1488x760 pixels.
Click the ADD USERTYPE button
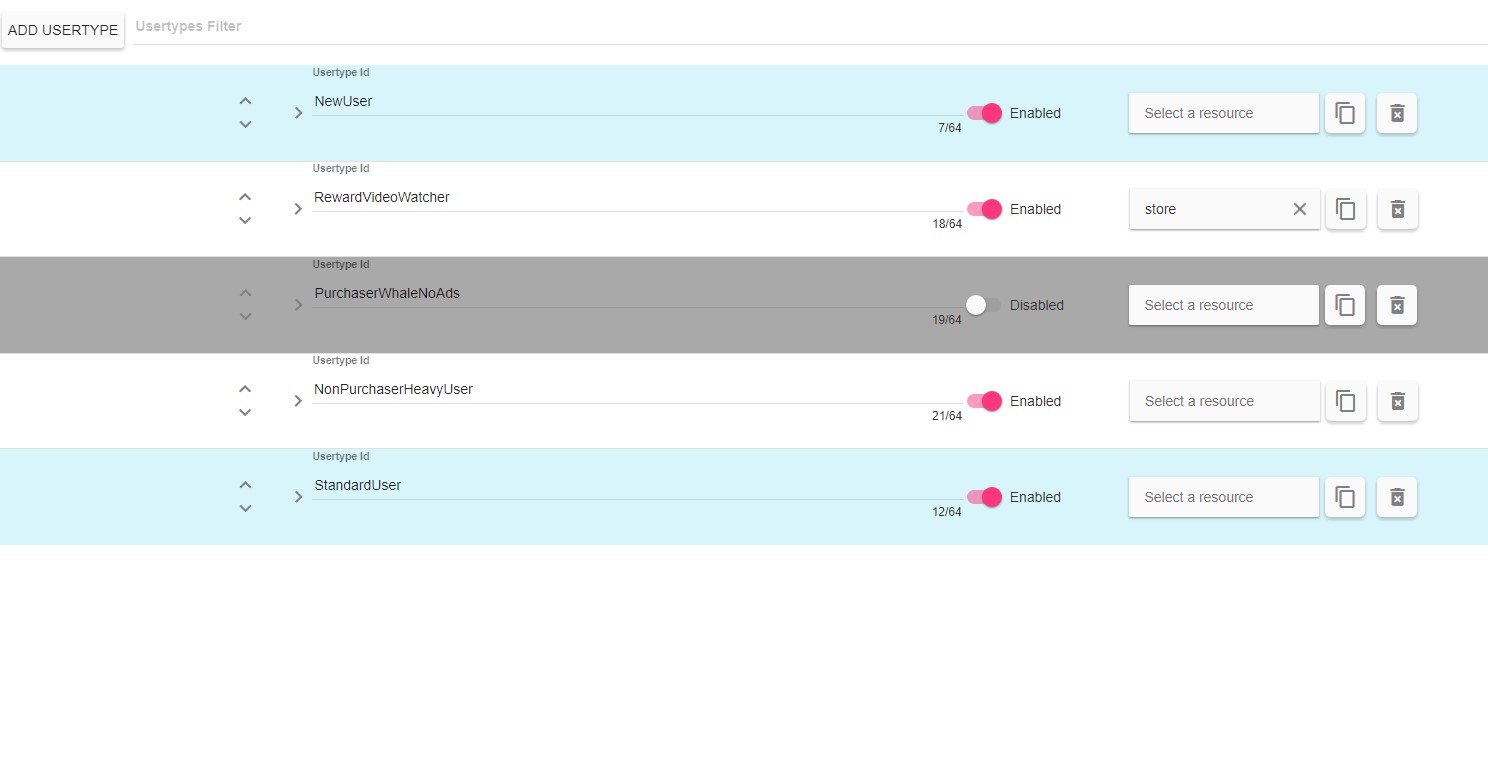[x=63, y=30]
